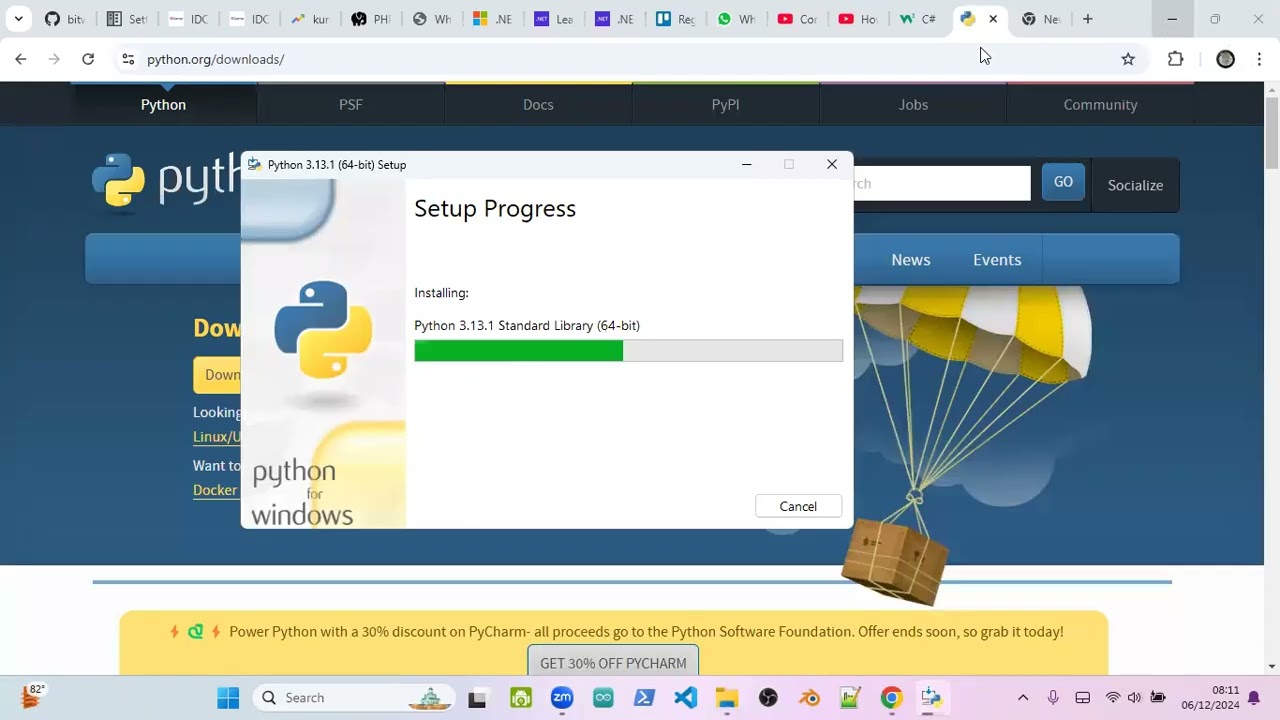Open the Socialize menu on python.org
The image size is (1280, 720).
coord(1135,185)
